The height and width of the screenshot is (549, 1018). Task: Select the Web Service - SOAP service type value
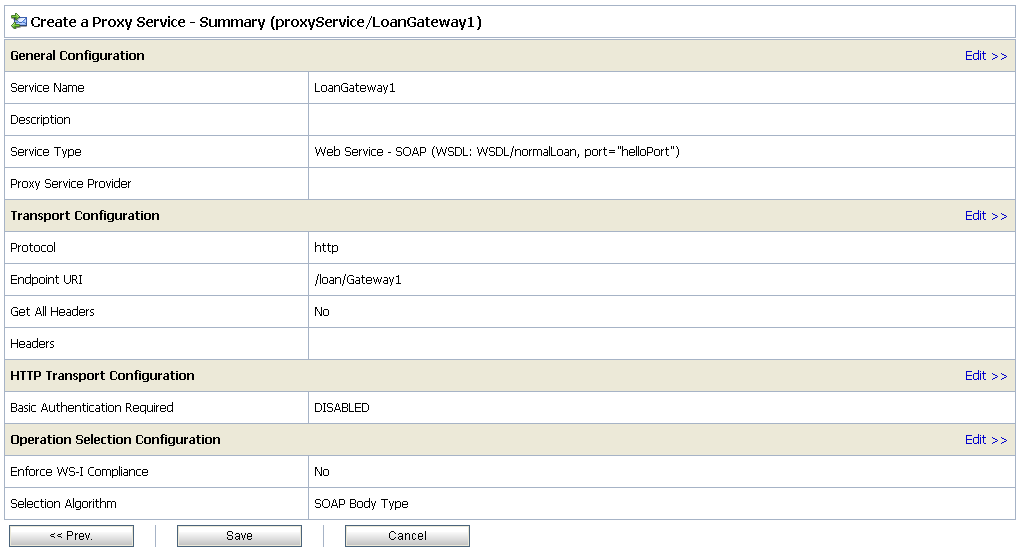[x=497, y=152]
